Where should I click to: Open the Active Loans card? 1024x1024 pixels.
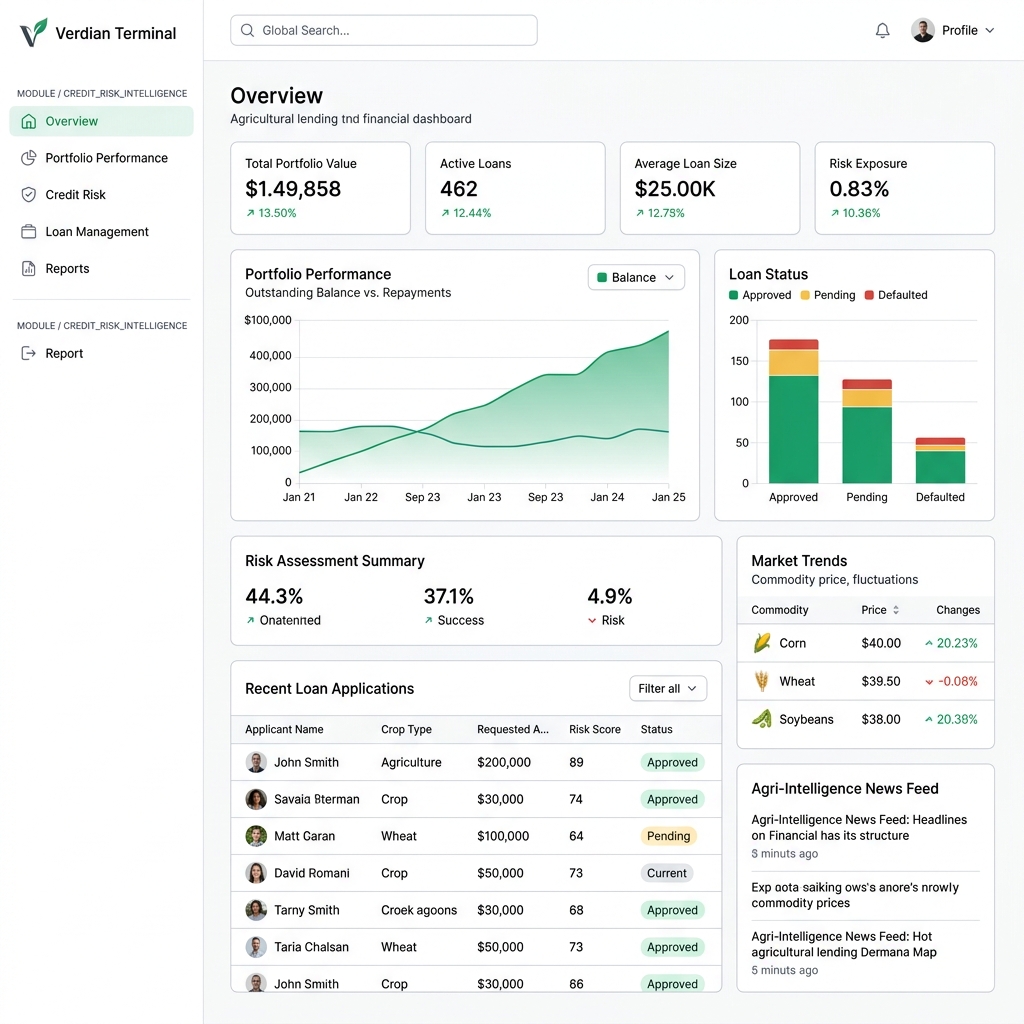515,188
